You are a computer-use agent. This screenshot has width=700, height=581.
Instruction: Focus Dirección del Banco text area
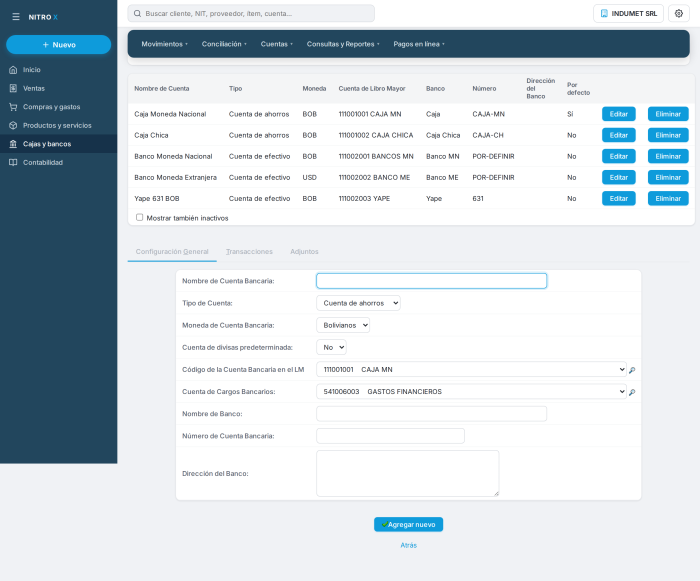pyautogui.click(x=408, y=473)
